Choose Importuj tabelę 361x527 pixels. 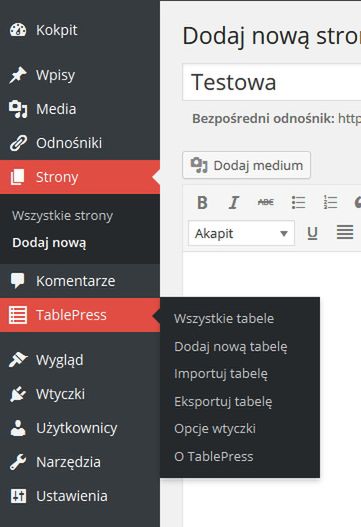(221, 374)
